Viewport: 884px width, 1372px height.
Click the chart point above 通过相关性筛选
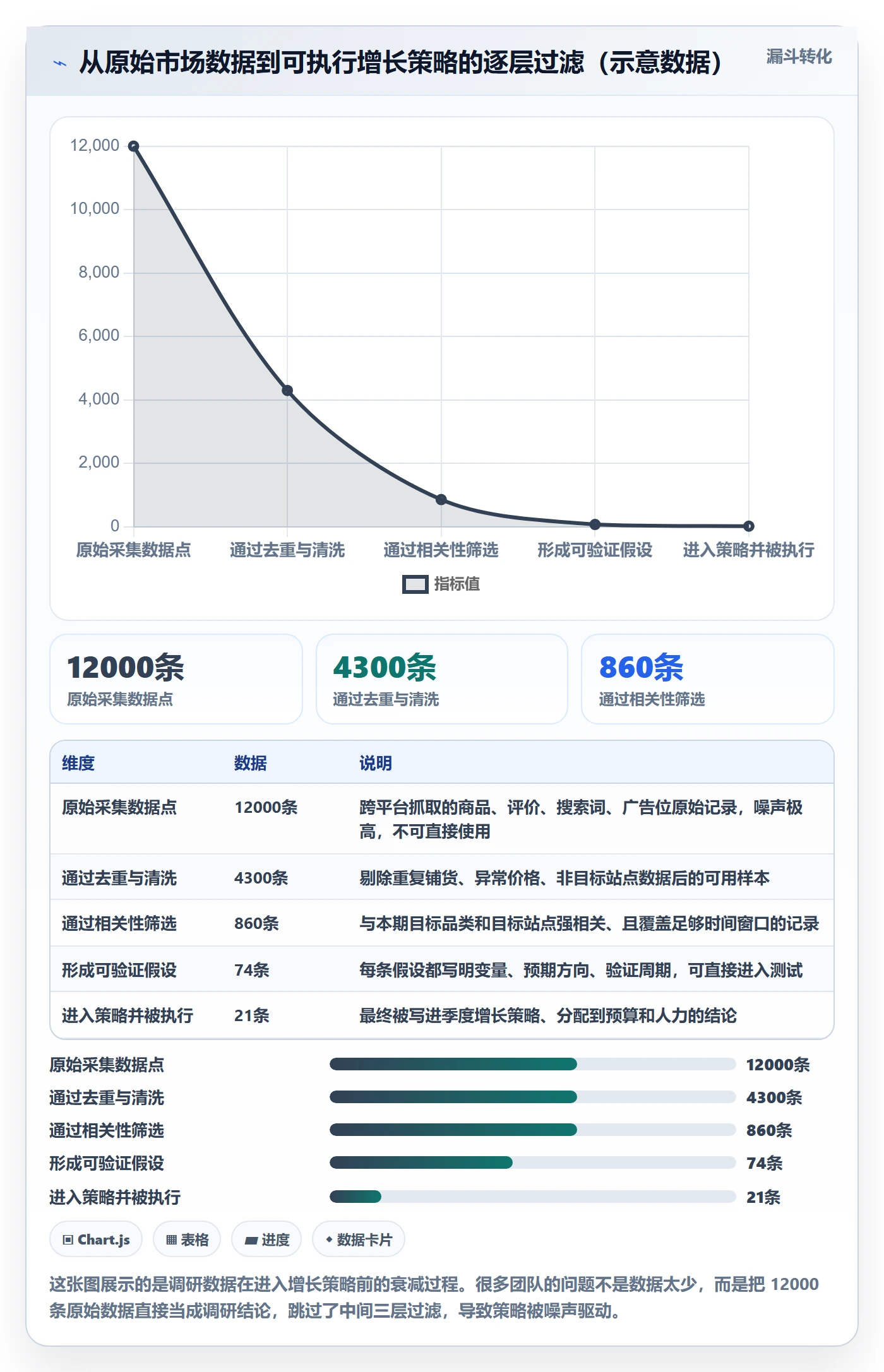[x=441, y=499]
